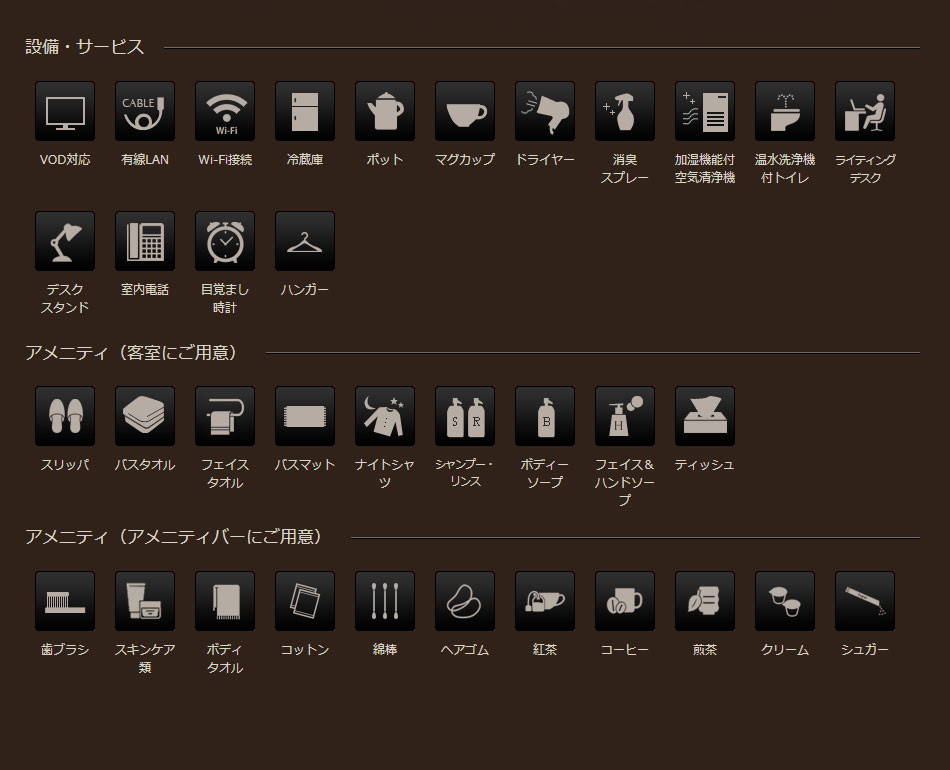Click the シャンプー・リンス bottles icon

coord(465,416)
